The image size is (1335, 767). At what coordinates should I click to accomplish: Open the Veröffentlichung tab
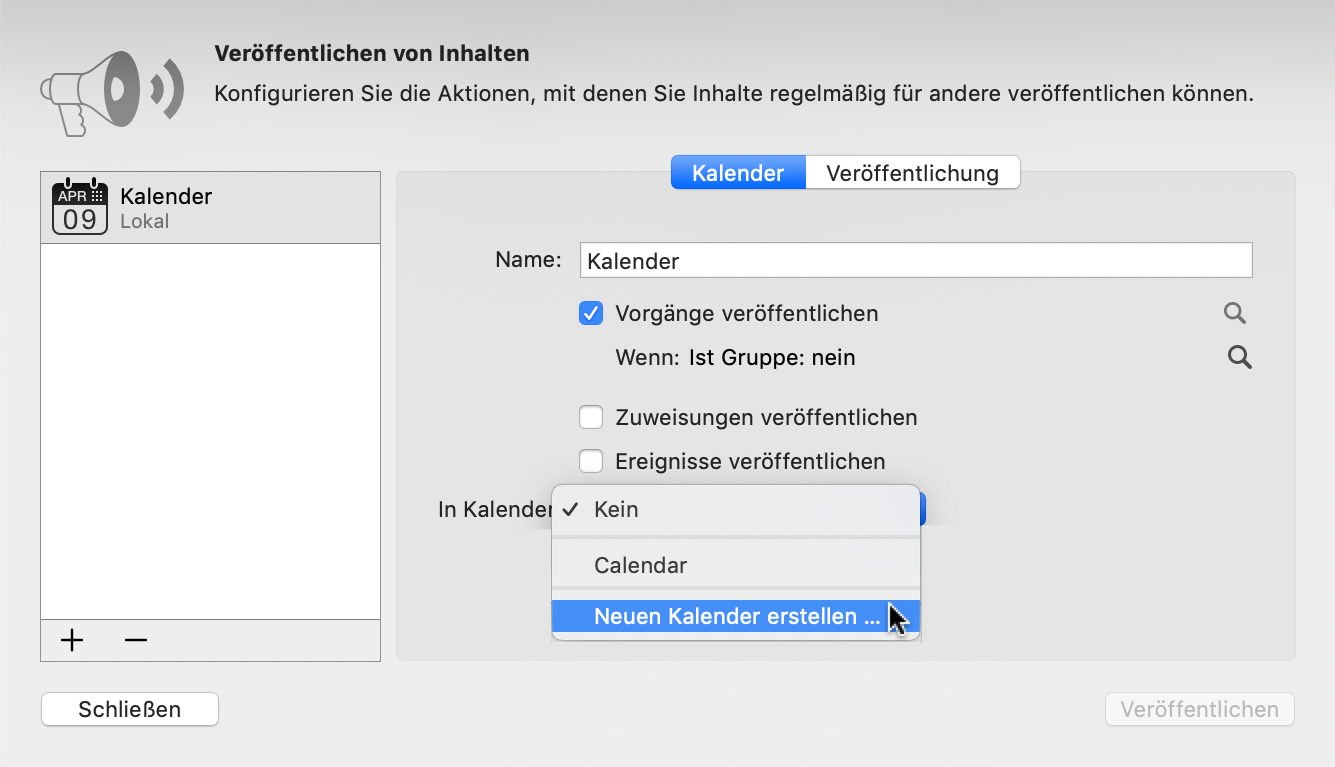tap(912, 173)
